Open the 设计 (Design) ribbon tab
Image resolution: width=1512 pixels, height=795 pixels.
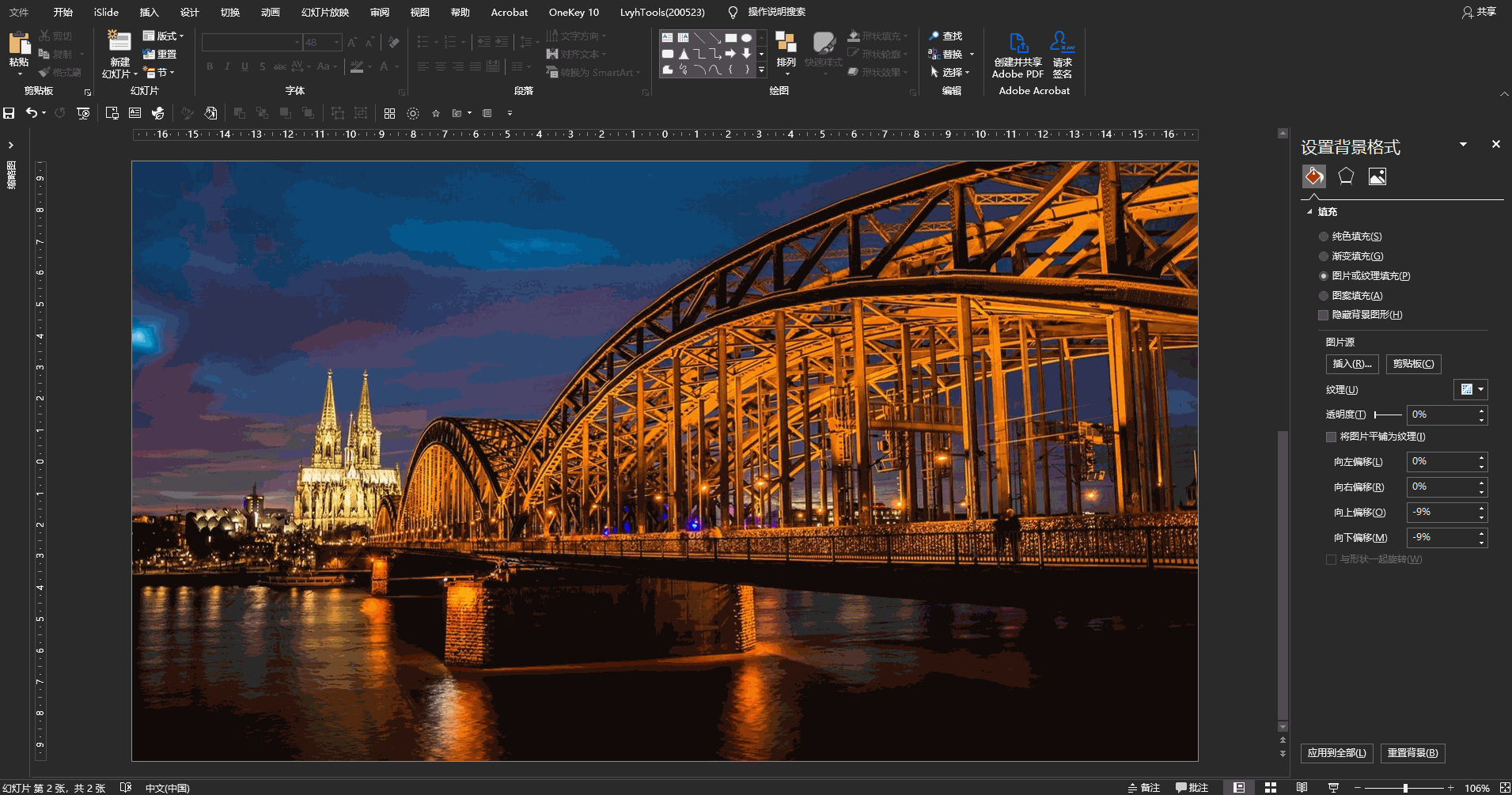[189, 12]
